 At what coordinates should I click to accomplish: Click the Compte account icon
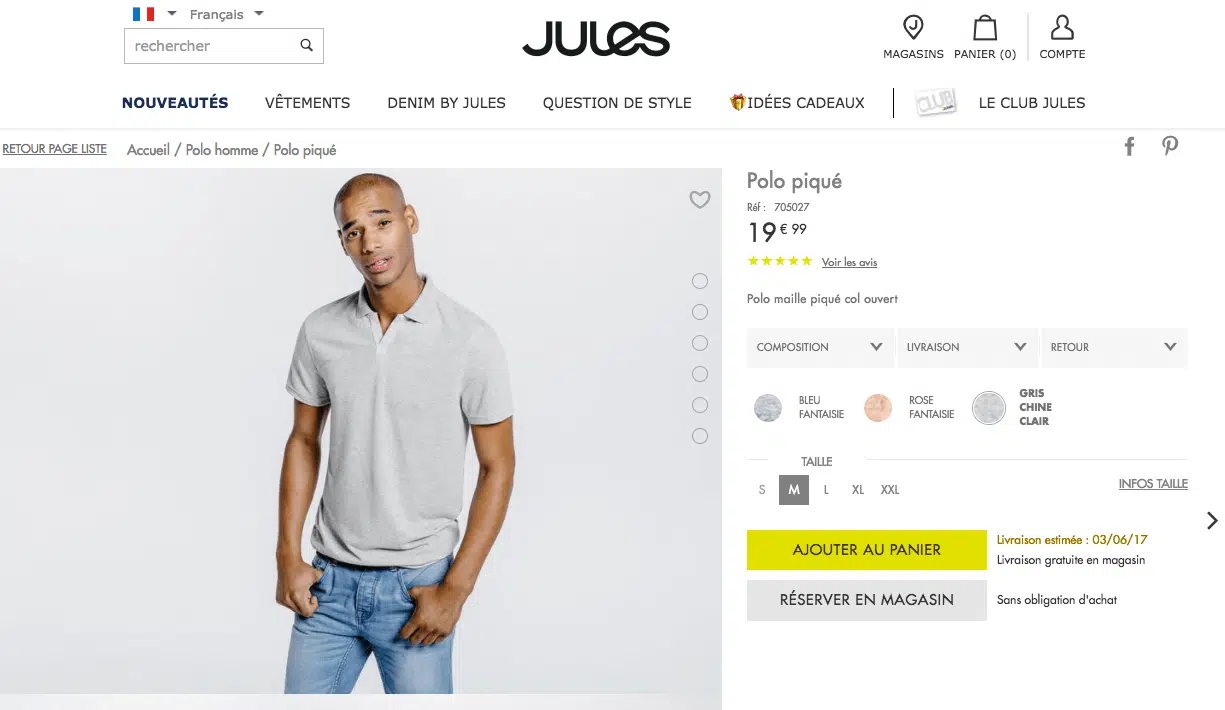click(x=1062, y=27)
